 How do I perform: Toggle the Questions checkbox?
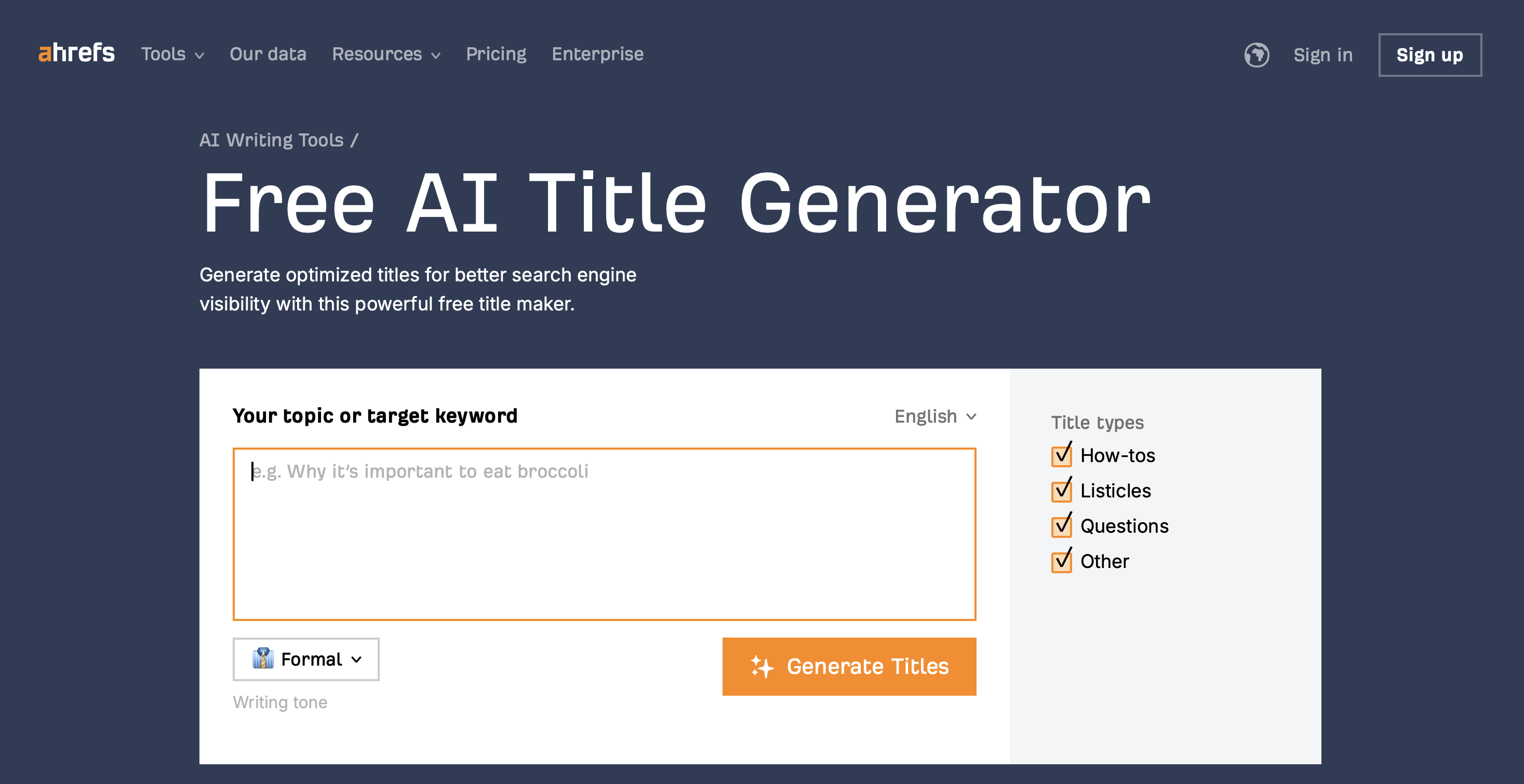click(x=1061, y=526)
